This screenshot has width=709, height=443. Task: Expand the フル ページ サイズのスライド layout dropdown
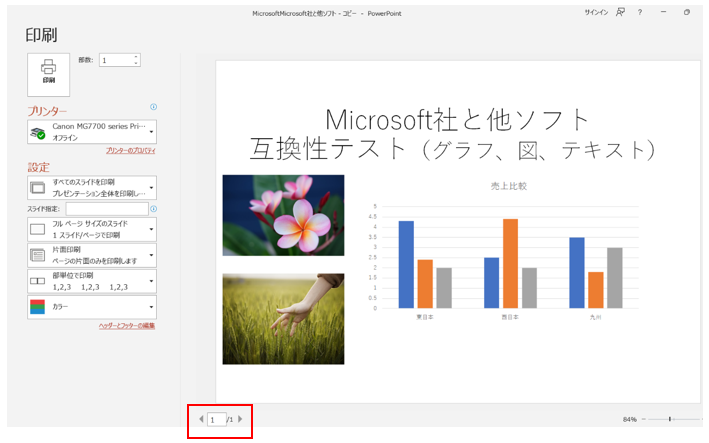pyautogui.click(x=91, y=229)
